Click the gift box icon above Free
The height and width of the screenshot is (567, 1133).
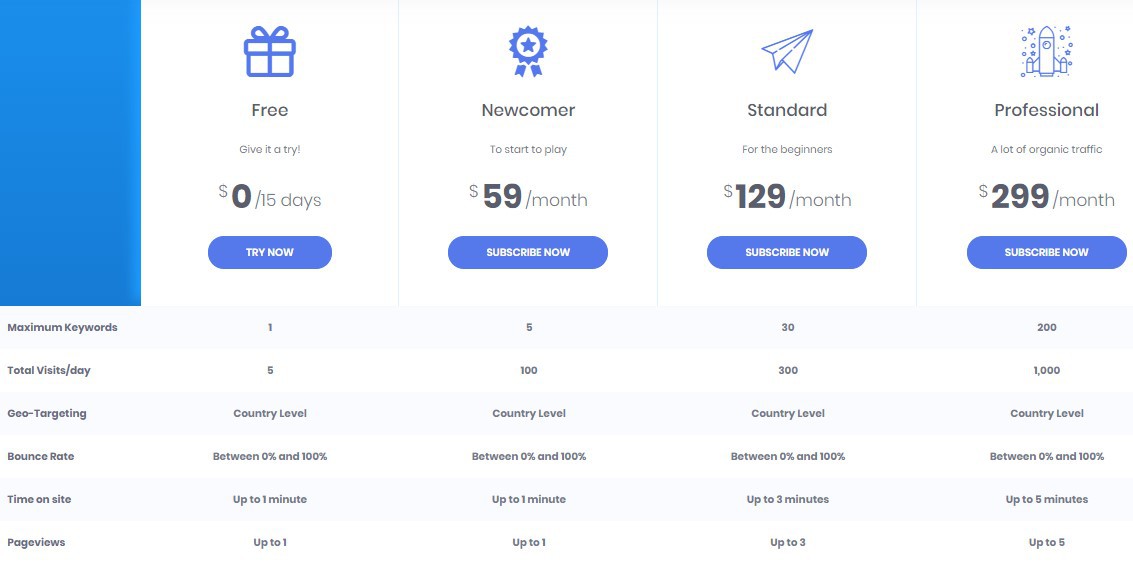270,52
